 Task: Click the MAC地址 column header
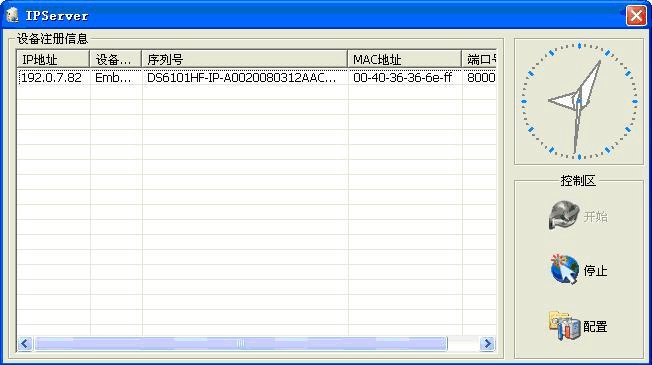pos(405,59)
